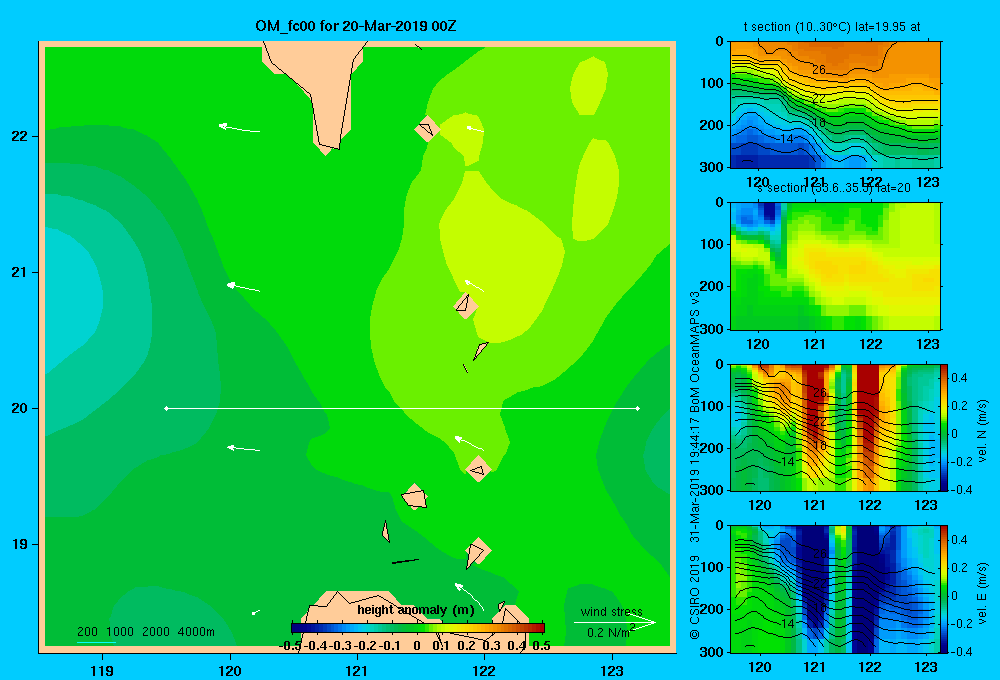Click latitude label 21 on map axis
This screenshot has height=680, width=1000.
coord(19,272)
